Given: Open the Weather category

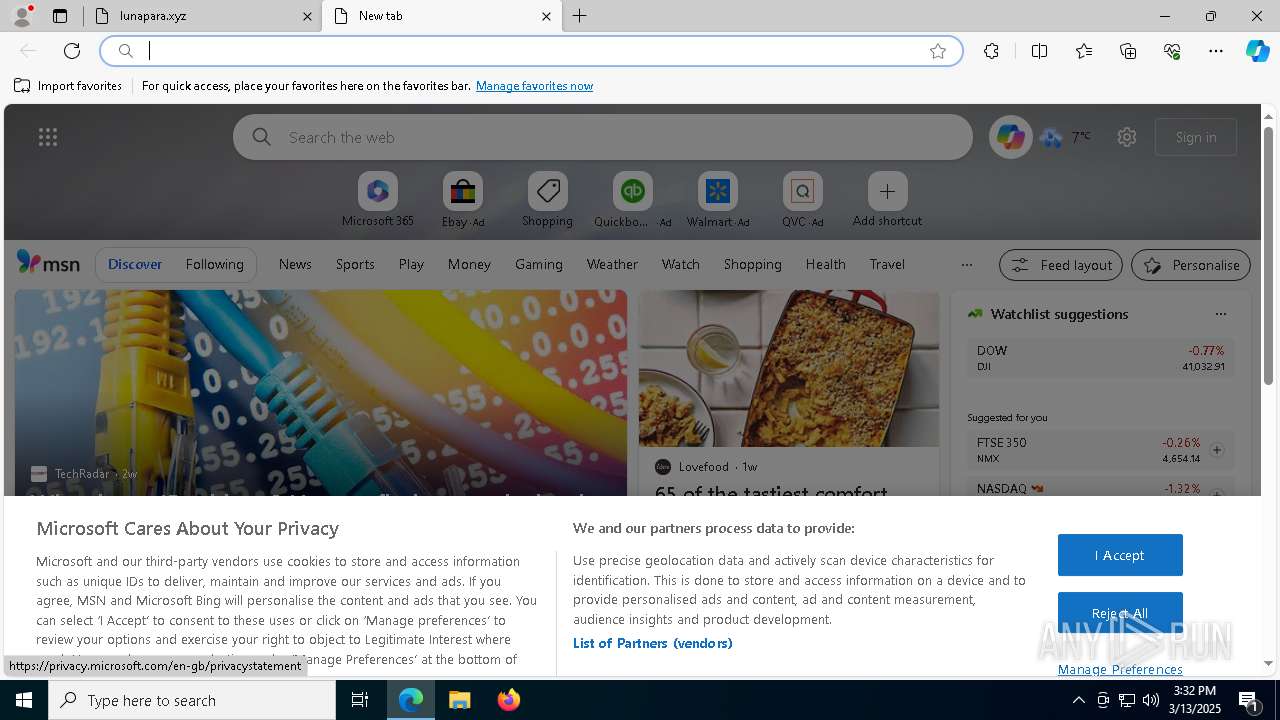Looking at the screenshot, I should tap(612, 264).
